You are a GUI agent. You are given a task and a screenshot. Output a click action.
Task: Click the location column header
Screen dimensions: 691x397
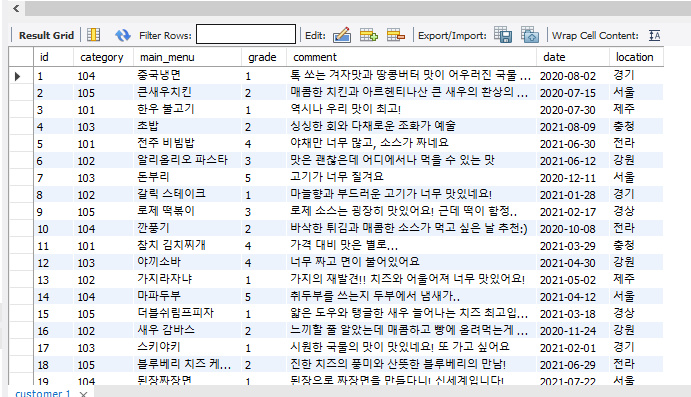(635, 57)
